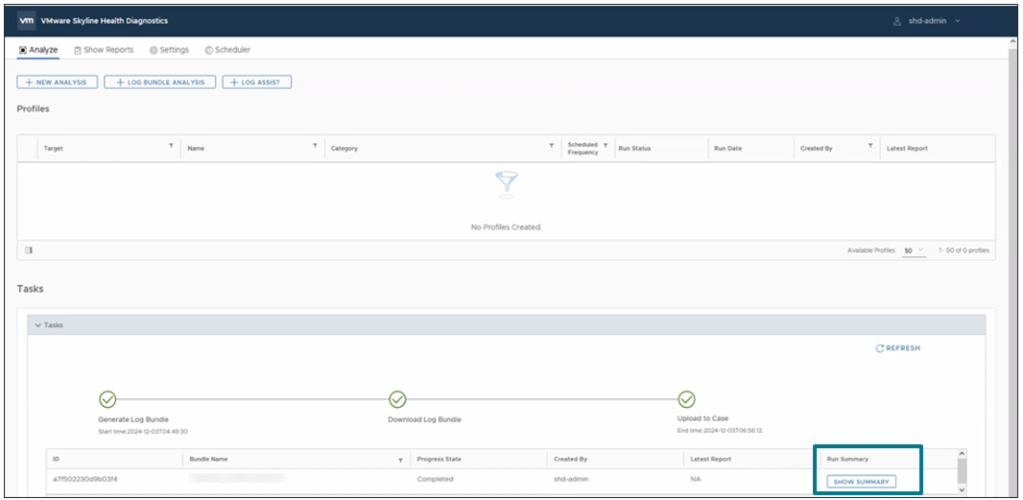Toggle the column picker icon below Profiles grid
The image size is (1023, 500).
click(x=29, y=250)
